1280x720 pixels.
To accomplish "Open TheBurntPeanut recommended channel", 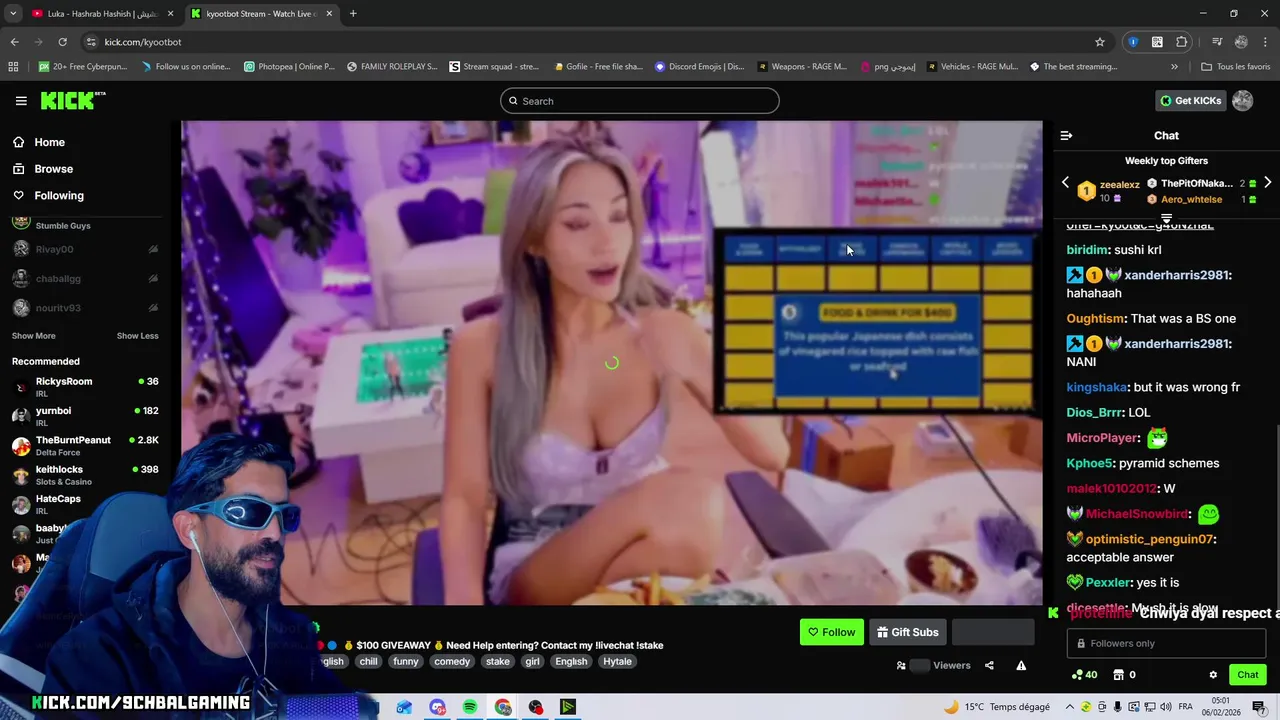I will point(85,446).
